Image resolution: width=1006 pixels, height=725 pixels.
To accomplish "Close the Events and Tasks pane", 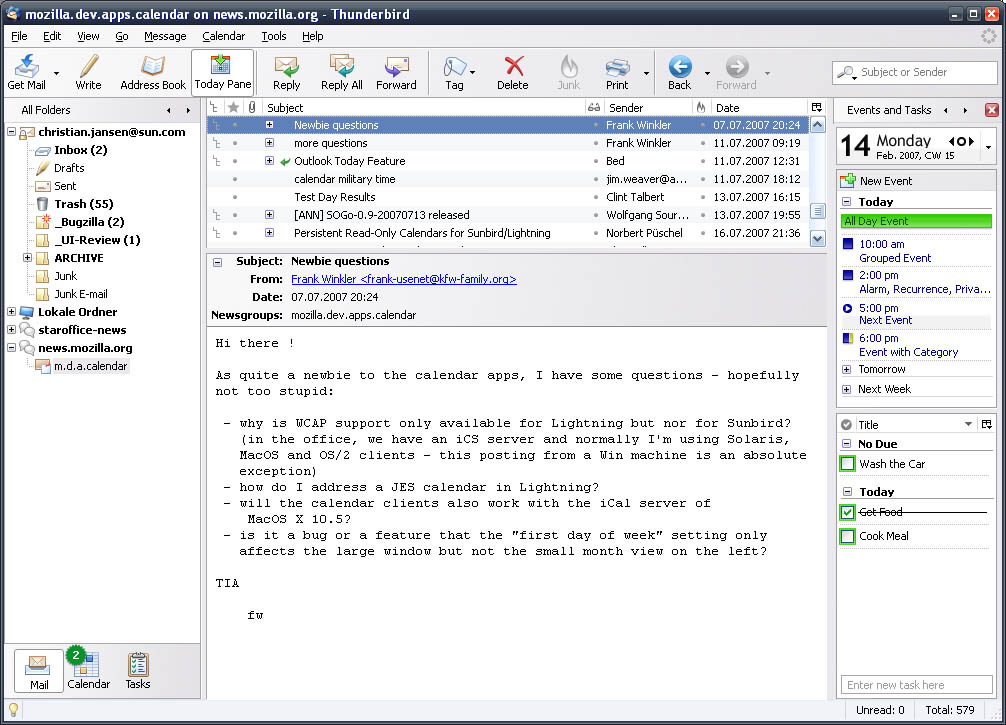I will [991, 110].
